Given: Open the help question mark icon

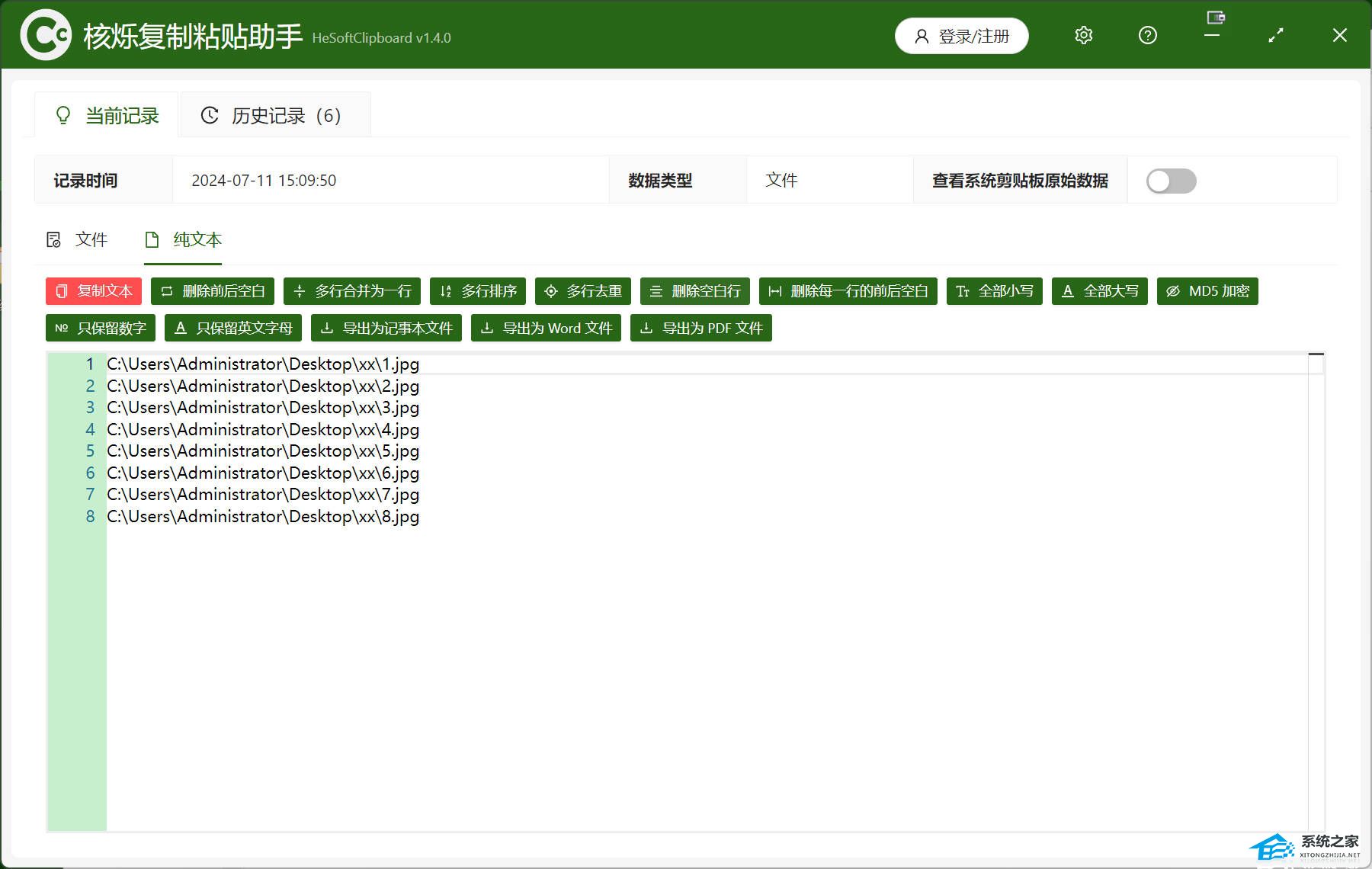Looking at the screenshot, I should 1147,35.
